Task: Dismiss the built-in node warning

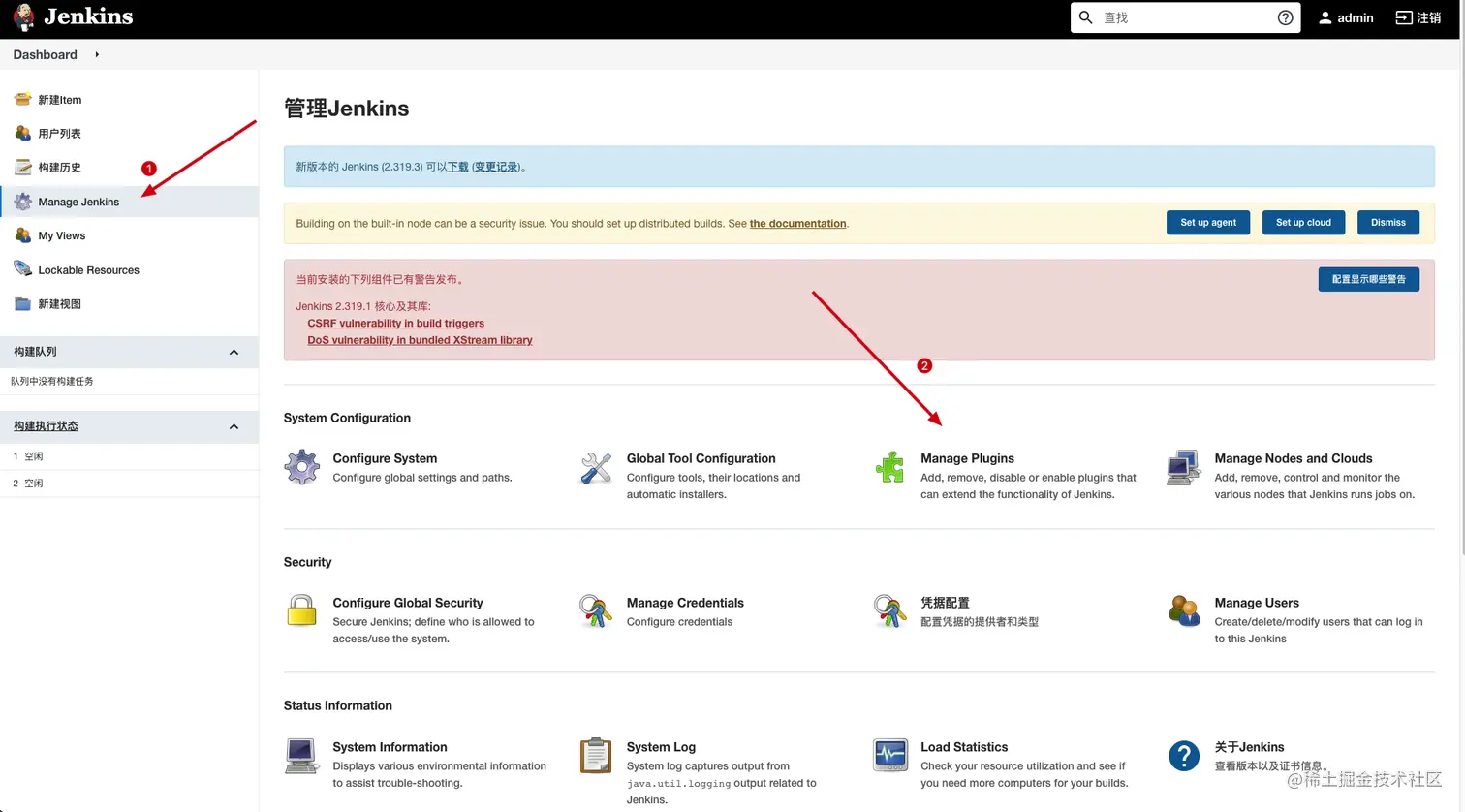Action: [1387, 222]
